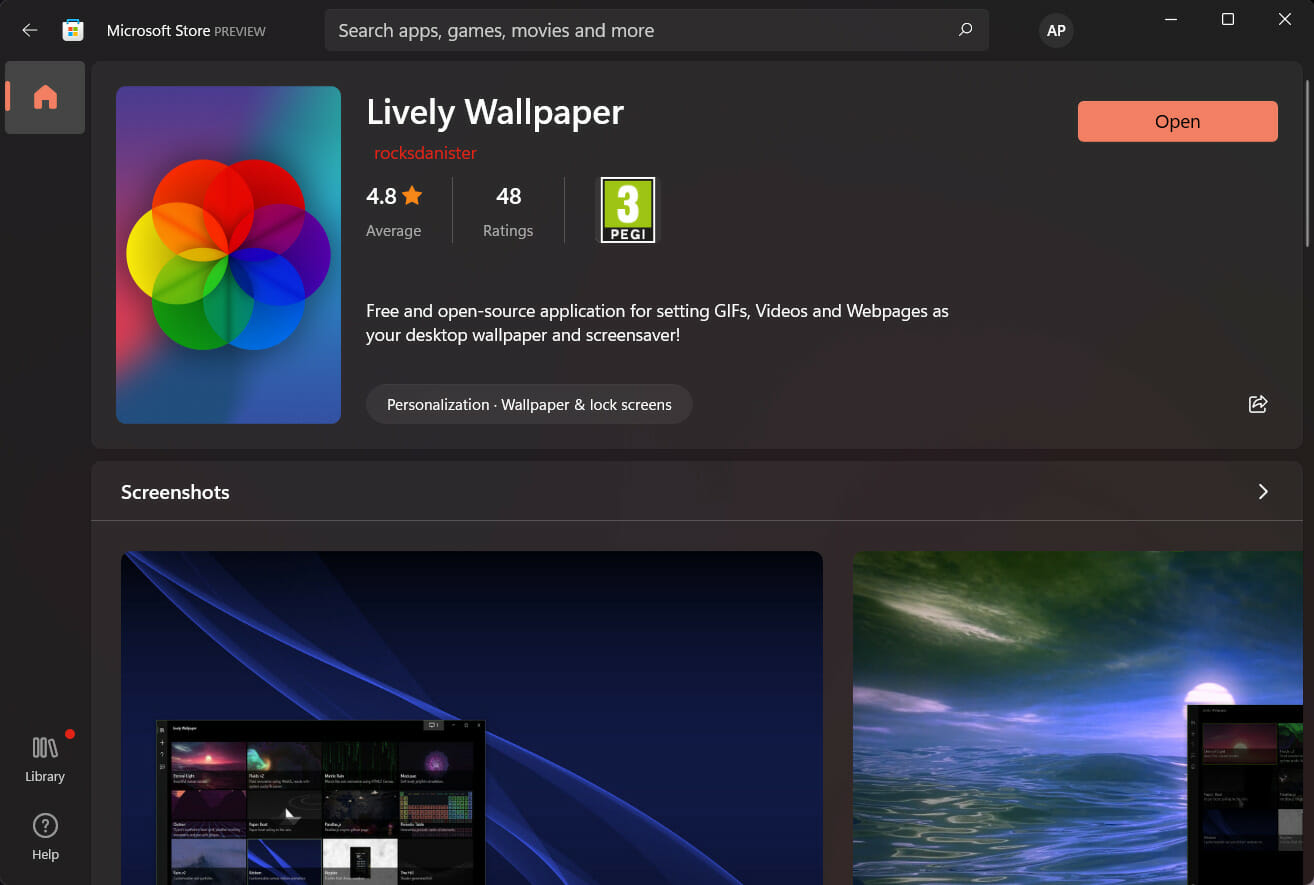Image resolution: width=1314 pixels, height=885 pixels.
Task: Expand the Screenshots section with chevron
Action: [x=1263, y=491]
